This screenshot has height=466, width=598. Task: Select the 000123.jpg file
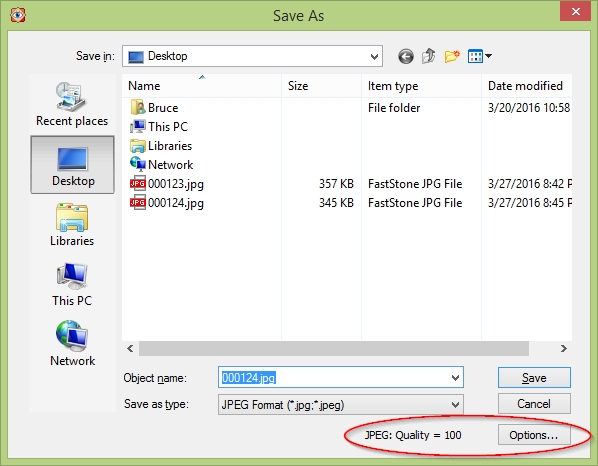point(167,184)
